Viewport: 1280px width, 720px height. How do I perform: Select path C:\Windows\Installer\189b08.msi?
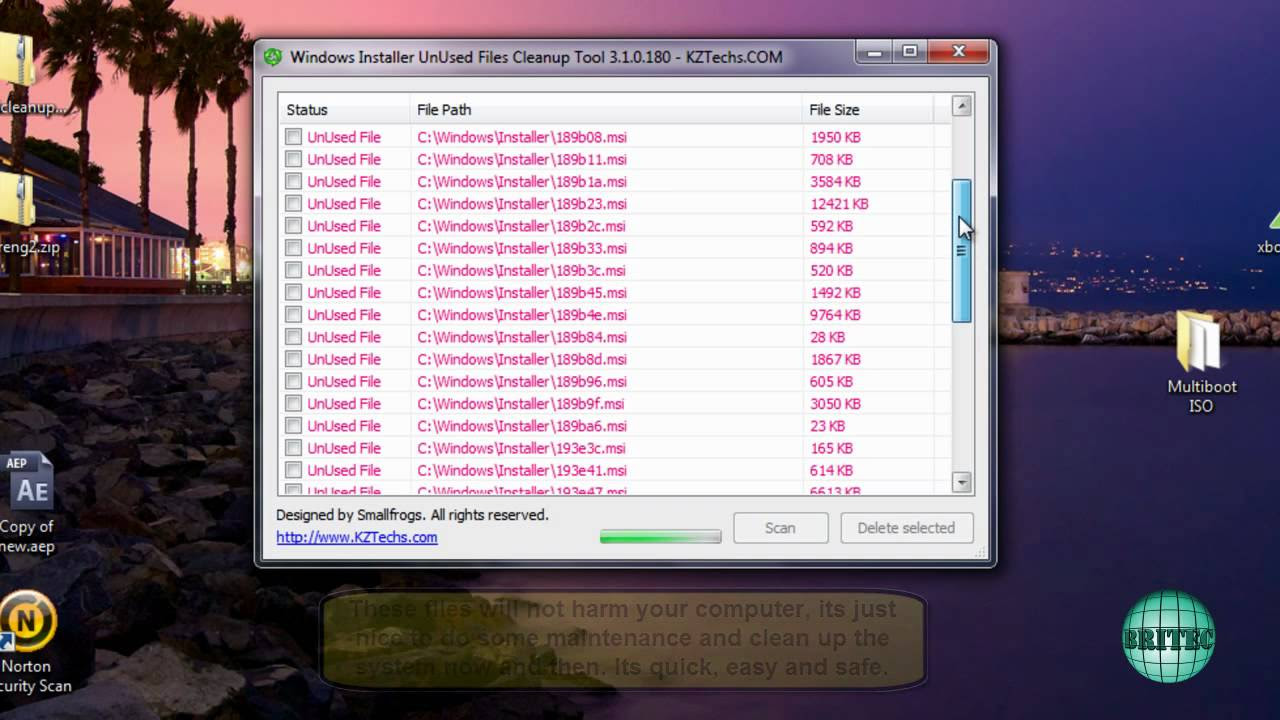(522, 137)
